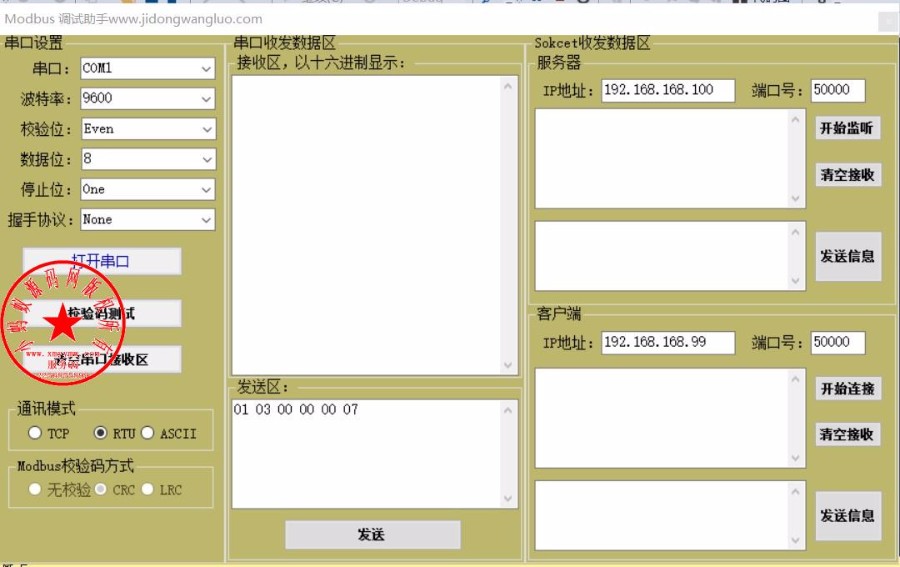Click the 通讯模式 group label
Screen dimensions: 900x567
click(x=46, y=409)
